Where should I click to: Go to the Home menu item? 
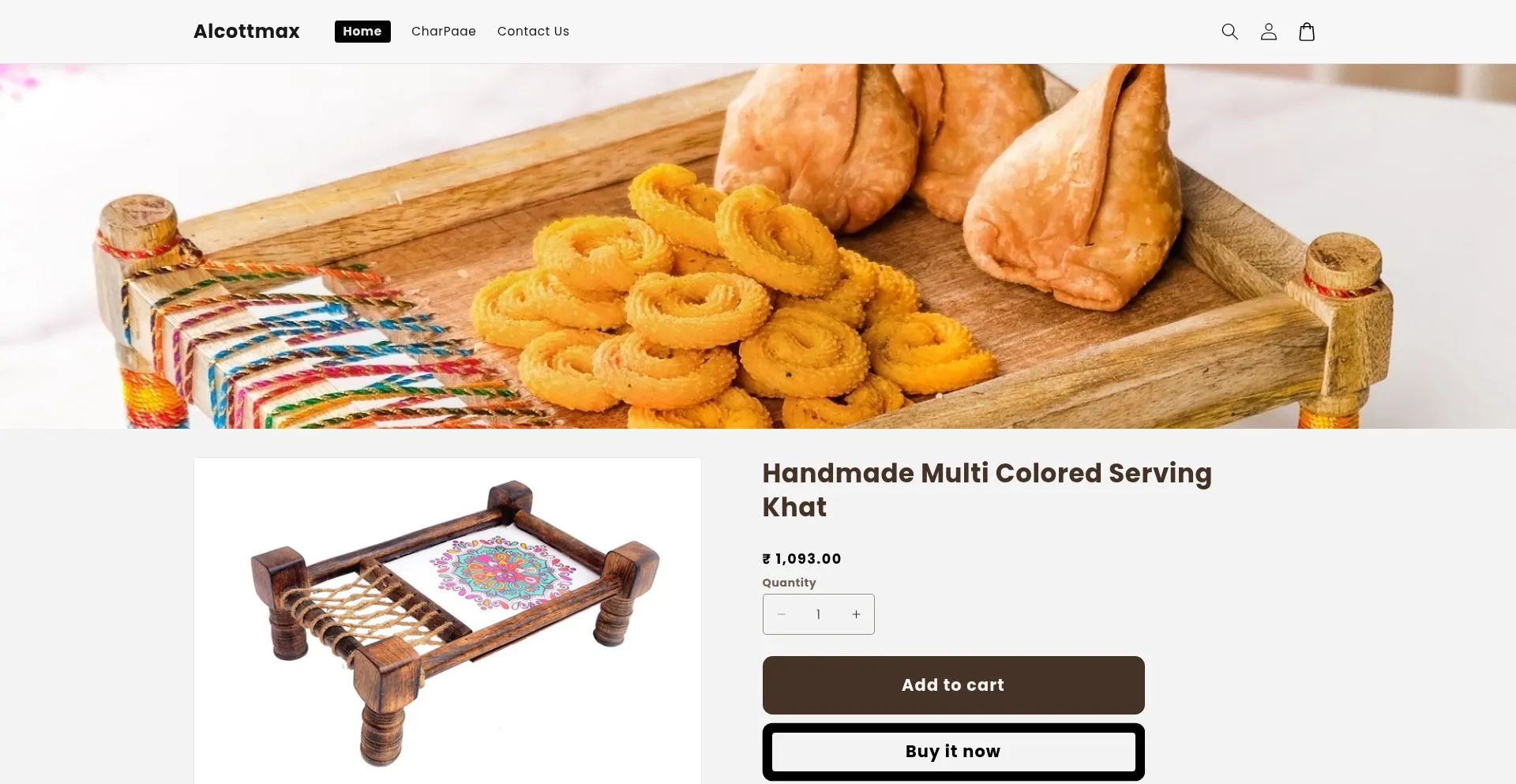pos(362,32)
